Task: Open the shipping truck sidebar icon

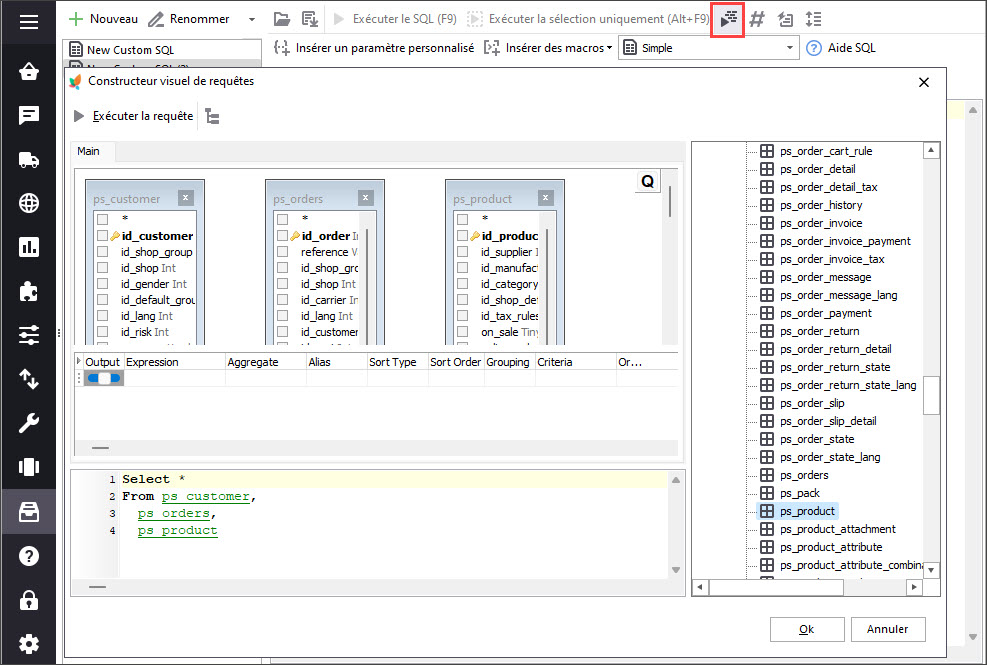Action: coord(28,160)
